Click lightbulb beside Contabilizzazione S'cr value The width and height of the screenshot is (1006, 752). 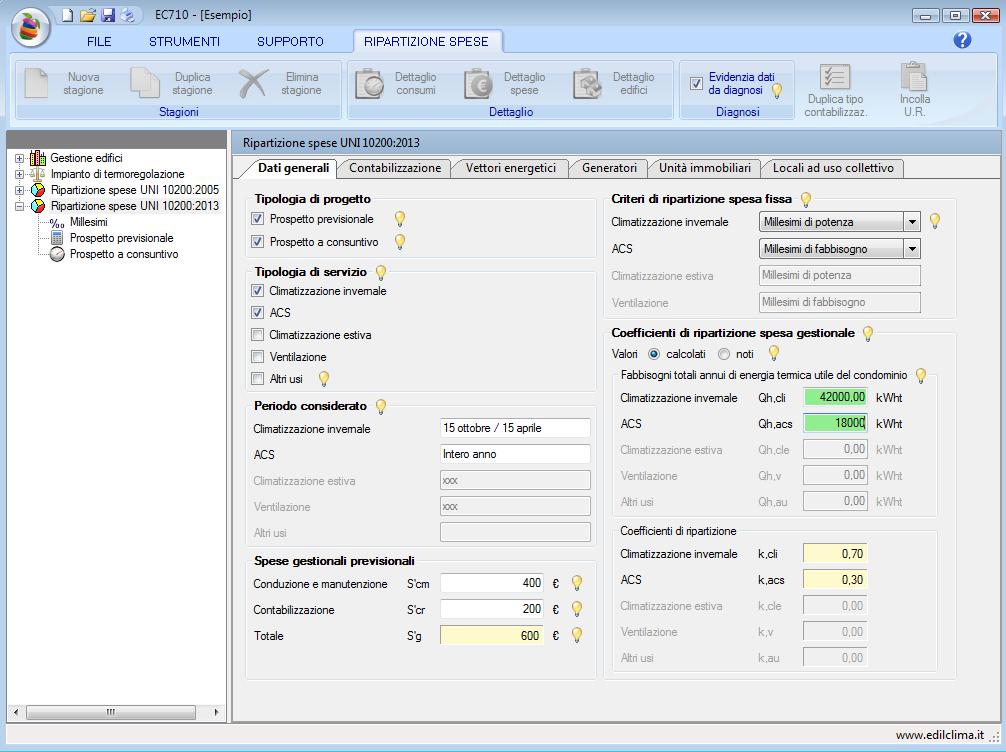577,608
